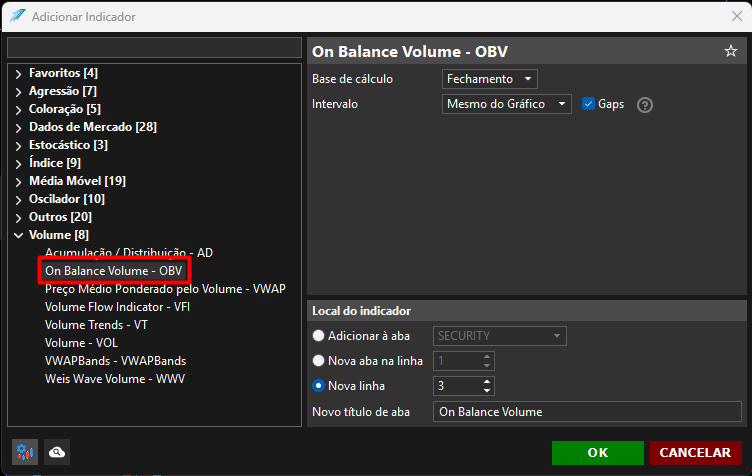Click the red CANCELAR button
This screenshot has width=752, height=476.
coord(695,453)
